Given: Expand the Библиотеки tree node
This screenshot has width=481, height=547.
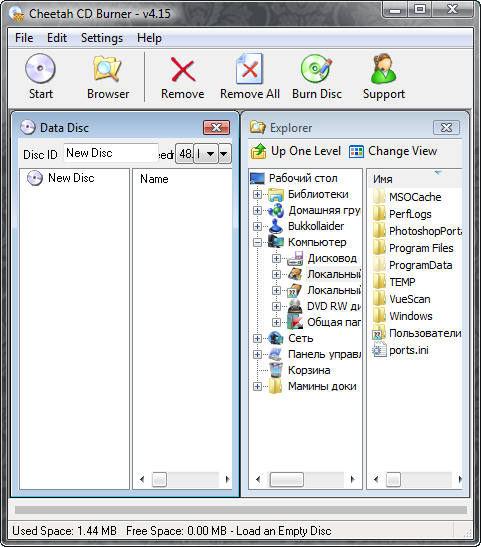Looking at the screenshot, I should pos(257,194).
